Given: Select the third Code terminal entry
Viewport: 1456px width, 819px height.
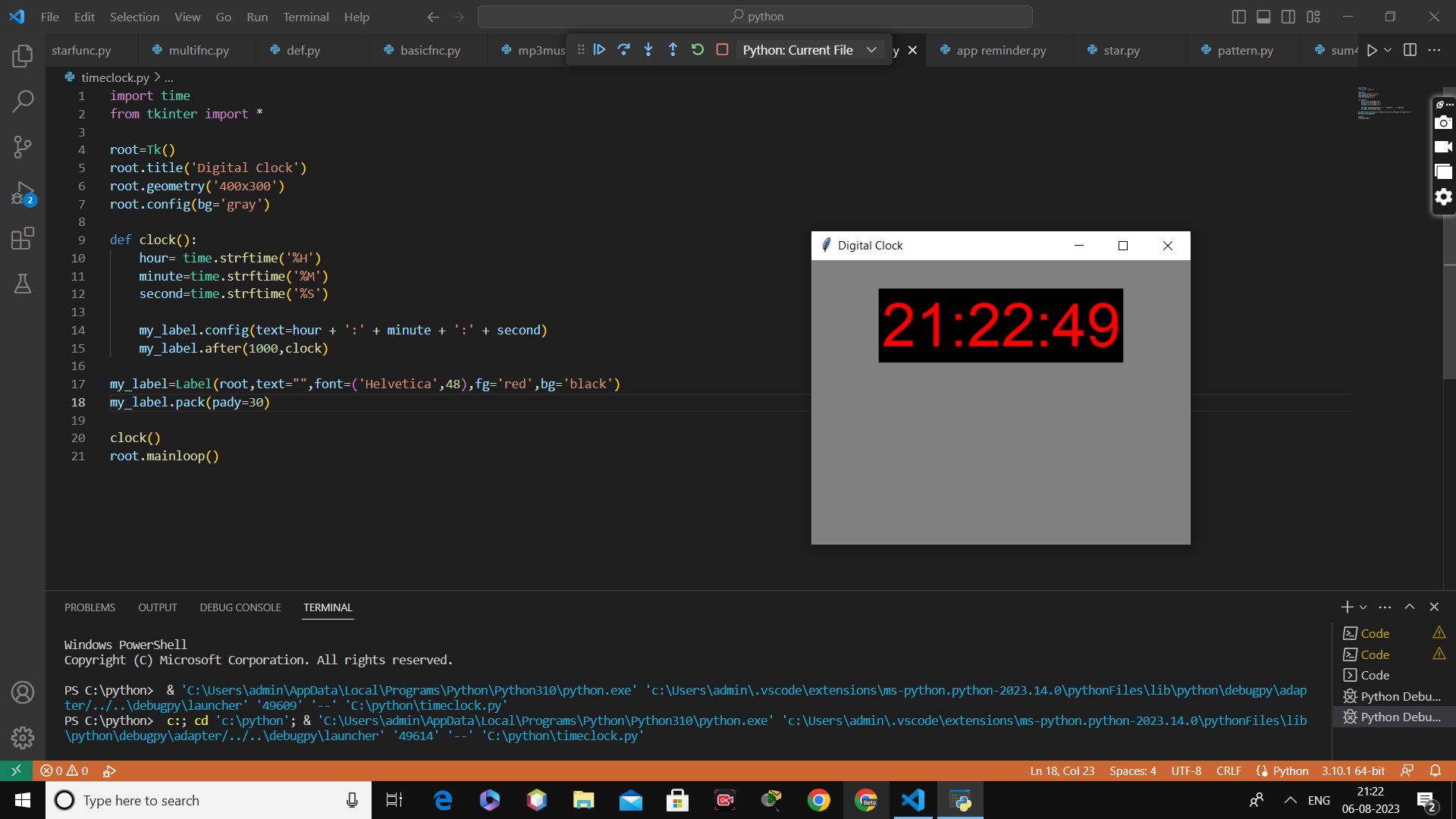Looking at the screenshot, I should pyautogui.click(x=1394, y=675).
